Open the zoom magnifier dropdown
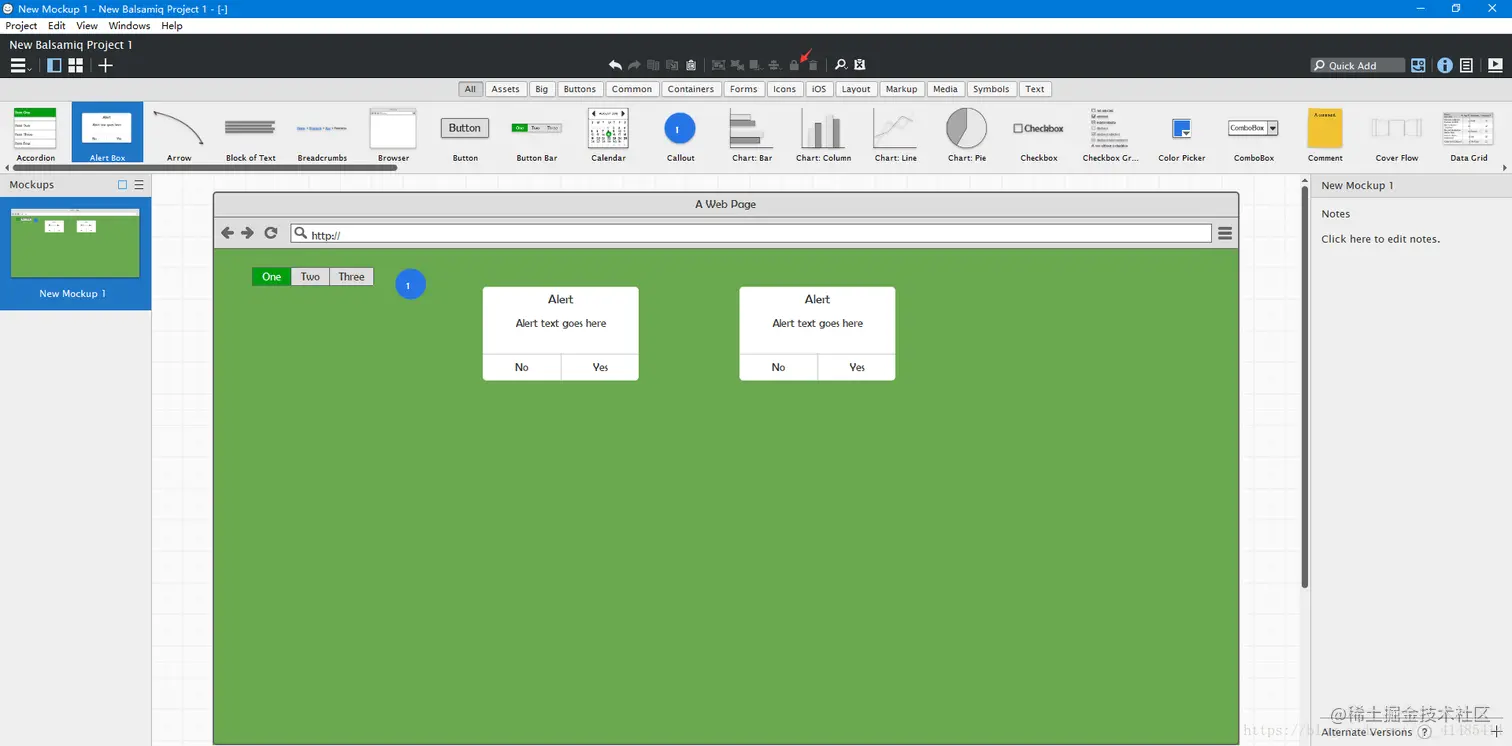 pos(841,65)
